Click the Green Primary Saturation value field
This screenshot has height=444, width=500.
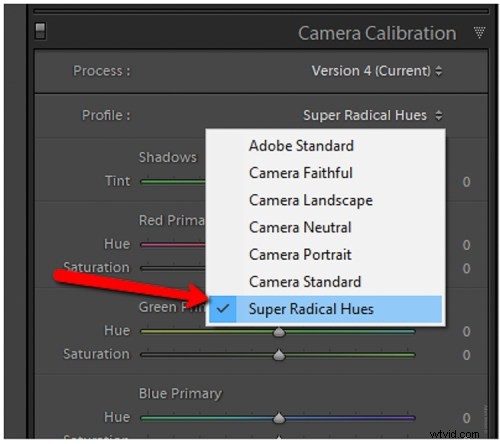(466, 355)
